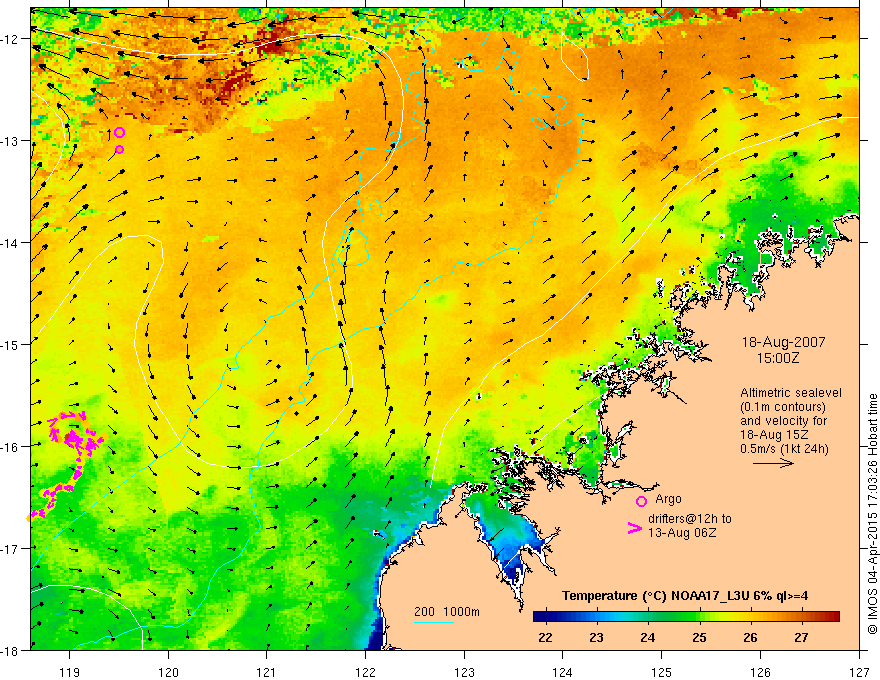Screen dimensions: 880x680
Task: Click longitude axis label 121
Action: [267, 672]
